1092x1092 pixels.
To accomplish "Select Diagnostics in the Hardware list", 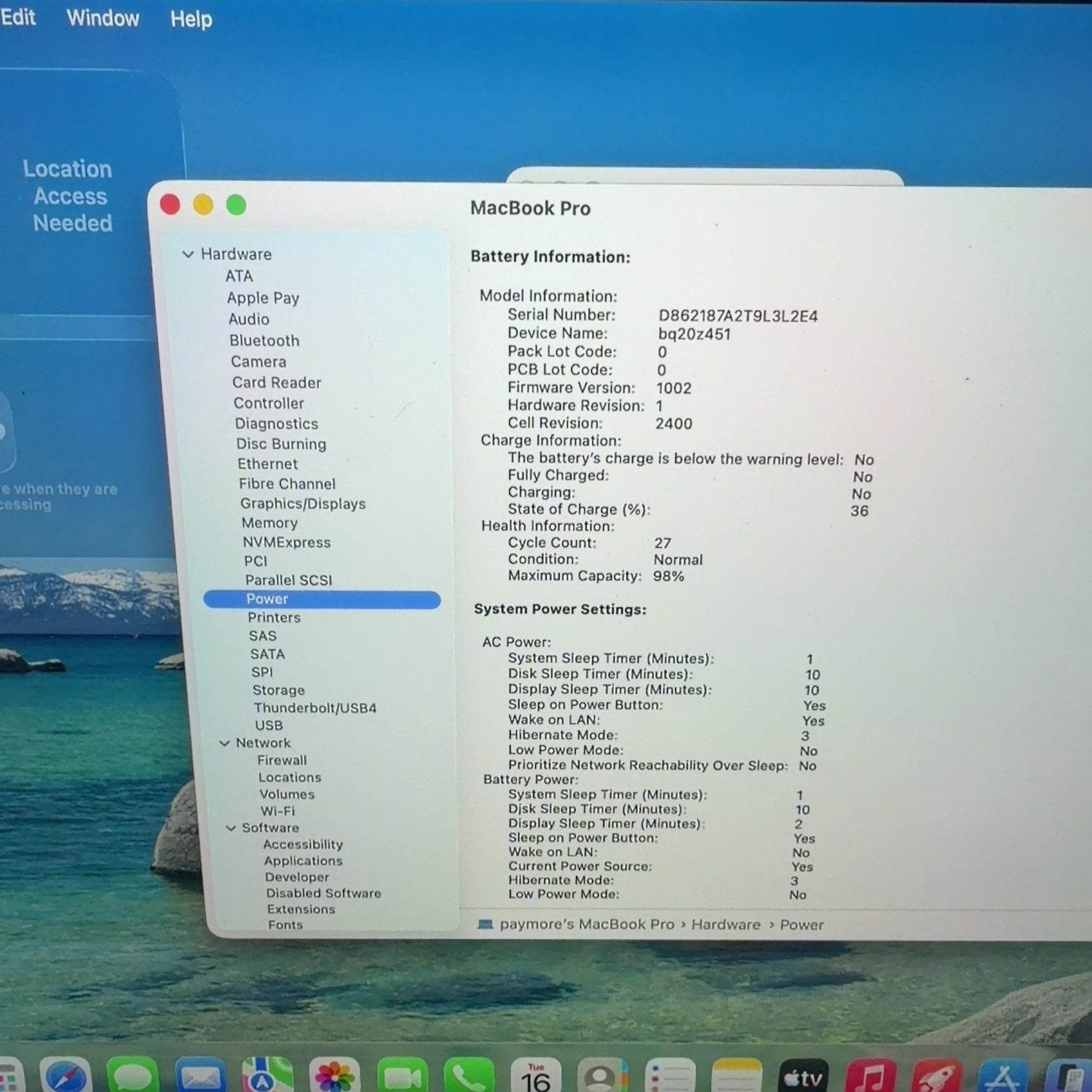I will pos(277,424).
